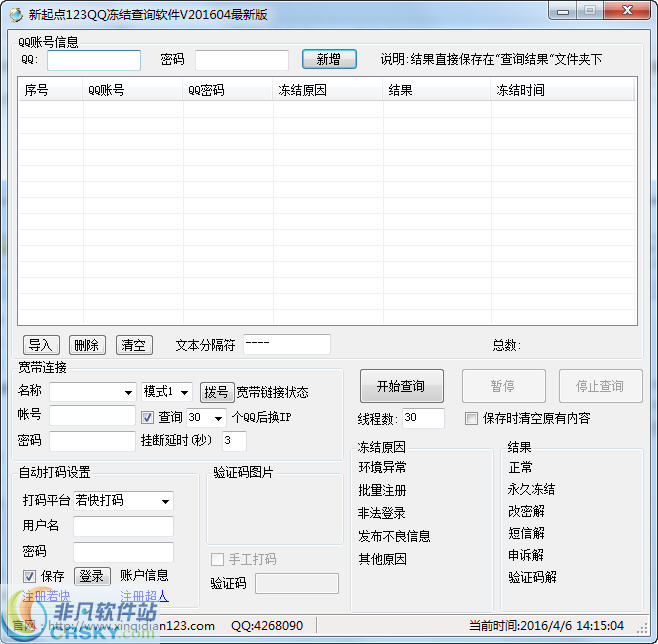The height and width of the screenshot is (644, 658).
Task: Click the 环境异常 freeze reason label
Action: pos(382,467)
